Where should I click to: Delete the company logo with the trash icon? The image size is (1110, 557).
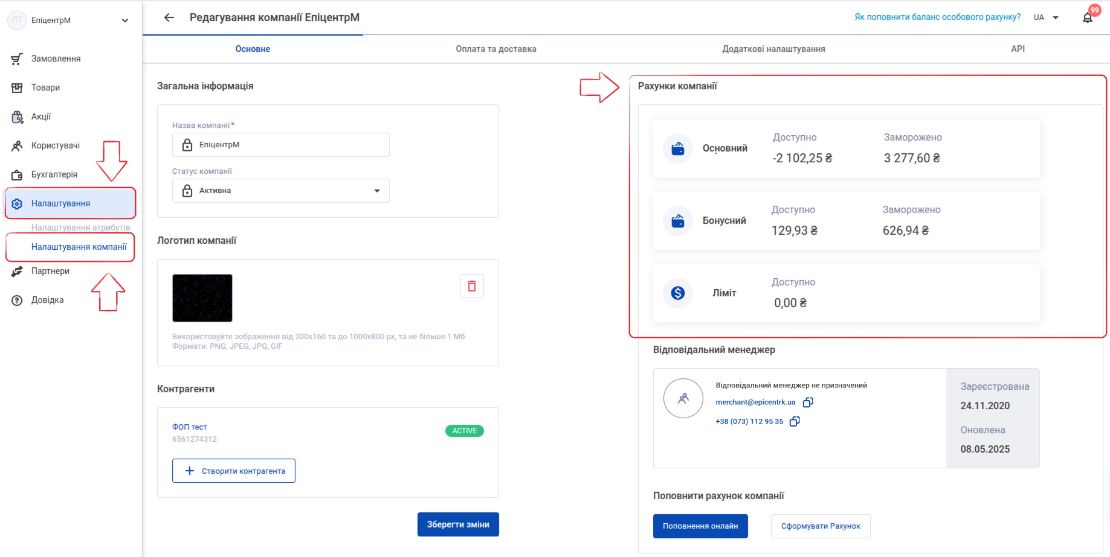[x=471, y=286]
